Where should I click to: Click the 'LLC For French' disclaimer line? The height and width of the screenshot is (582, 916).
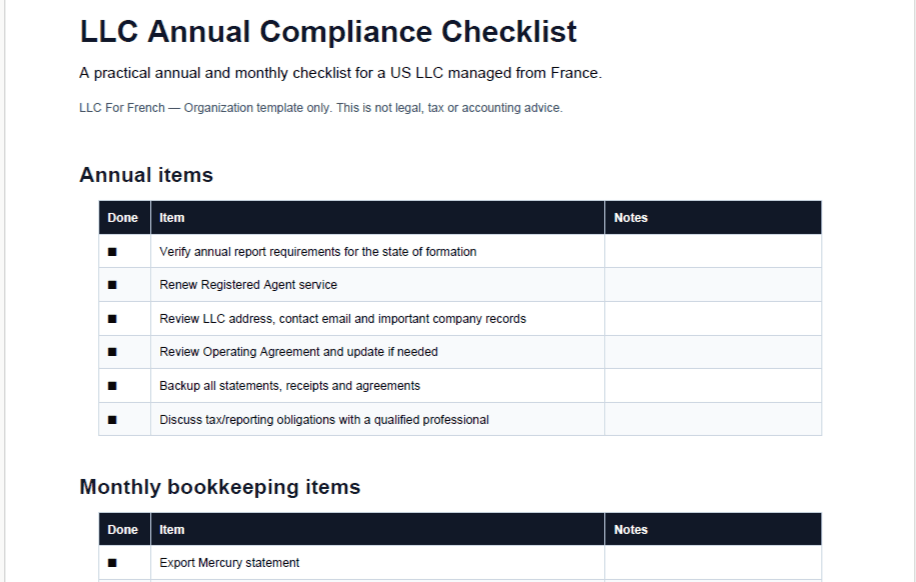[x=321, y=108]
